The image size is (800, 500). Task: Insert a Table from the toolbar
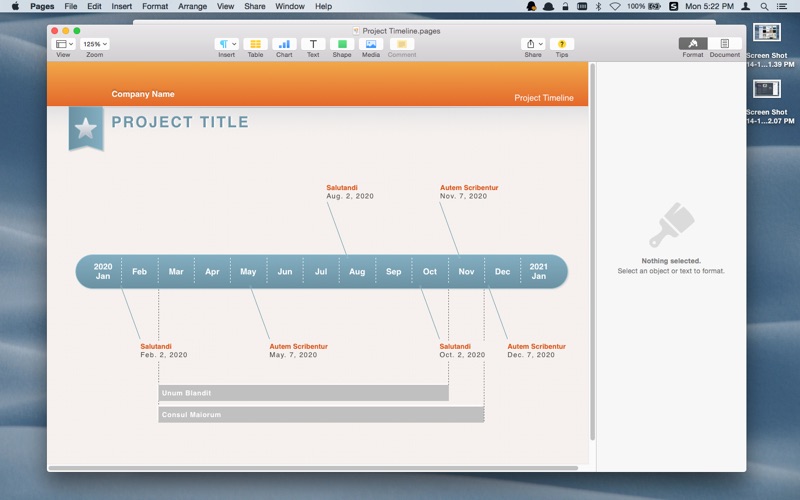pyautogui.click(x=256, y=44)
